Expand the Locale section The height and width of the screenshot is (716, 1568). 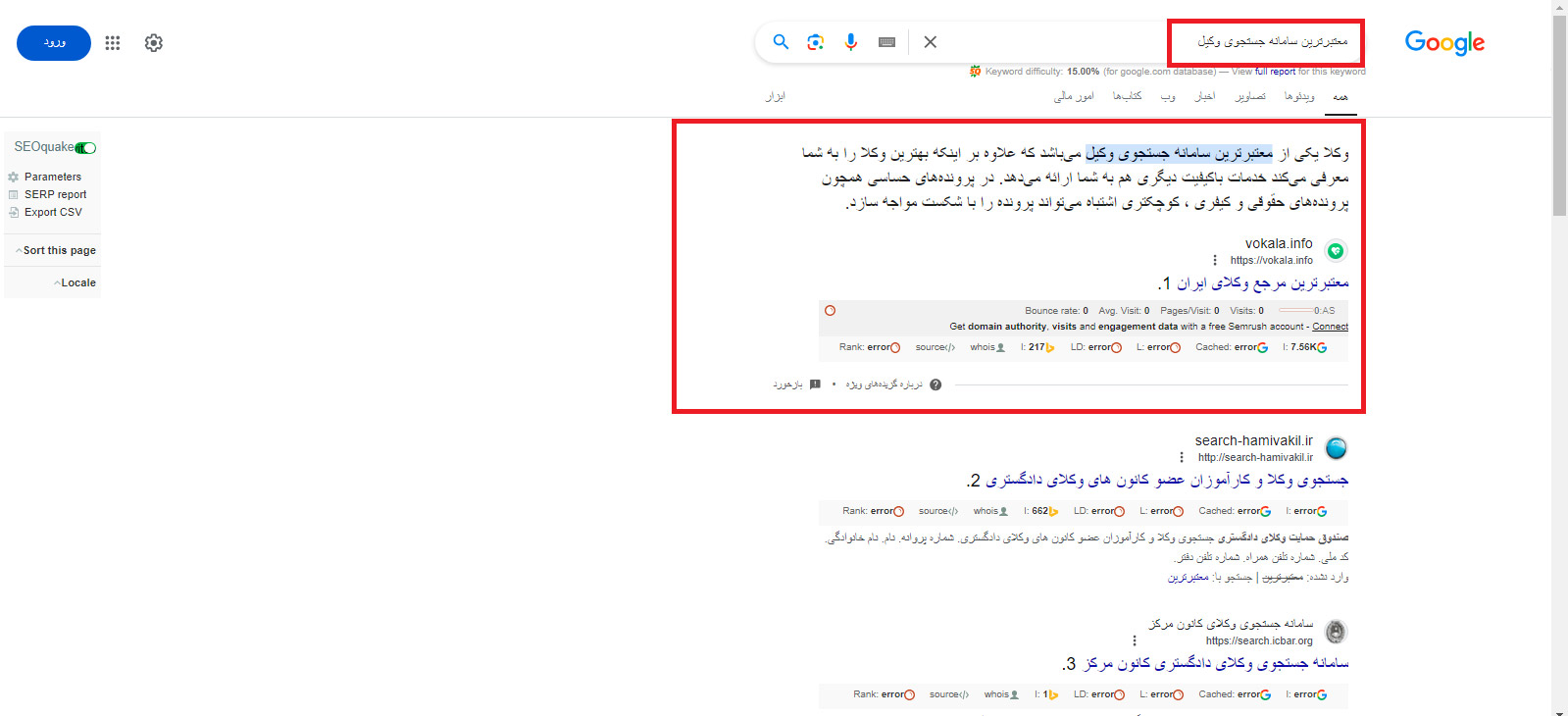[76, 282]
